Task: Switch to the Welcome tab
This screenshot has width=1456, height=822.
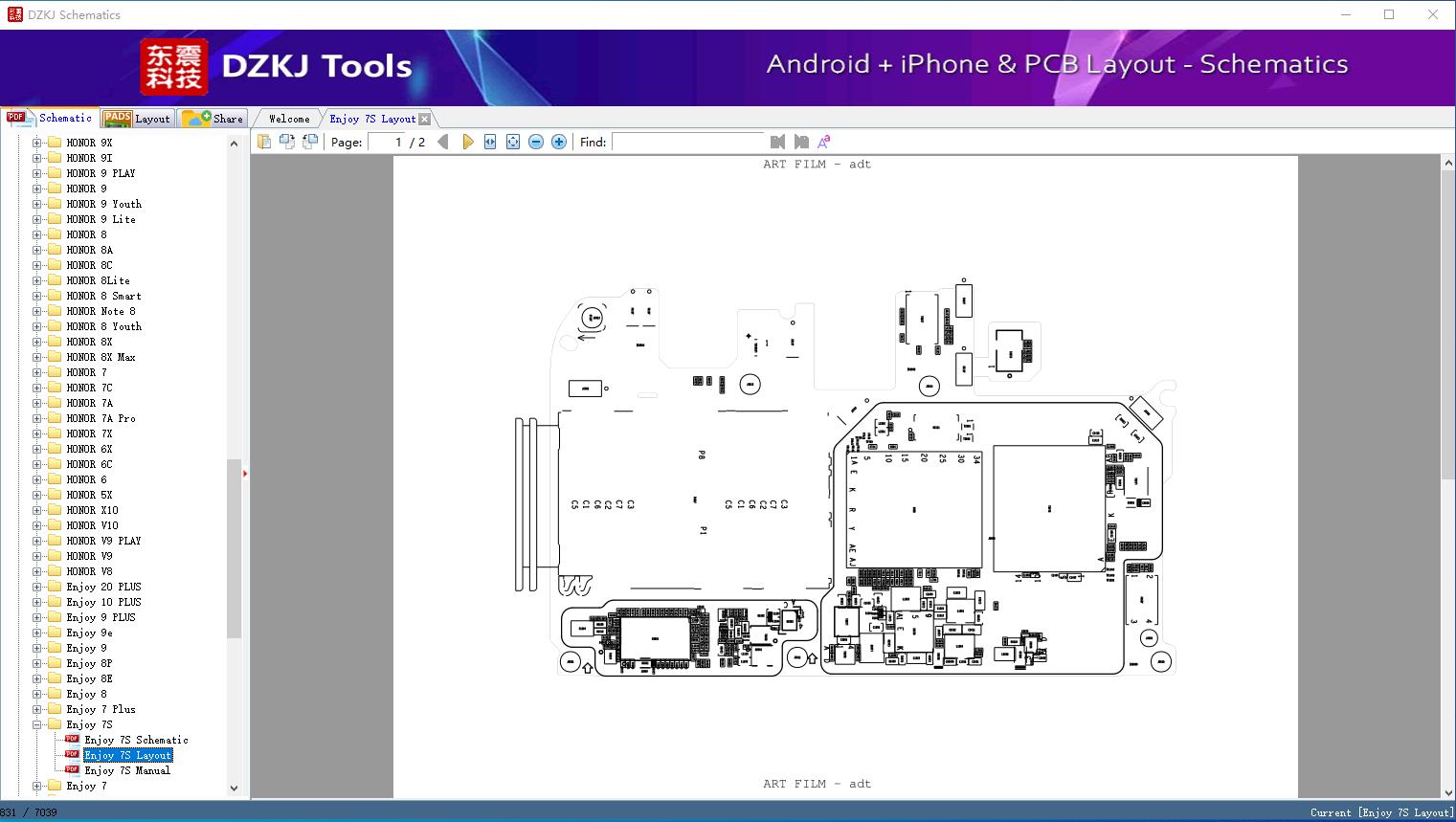Action: click(x=289, y=119)
